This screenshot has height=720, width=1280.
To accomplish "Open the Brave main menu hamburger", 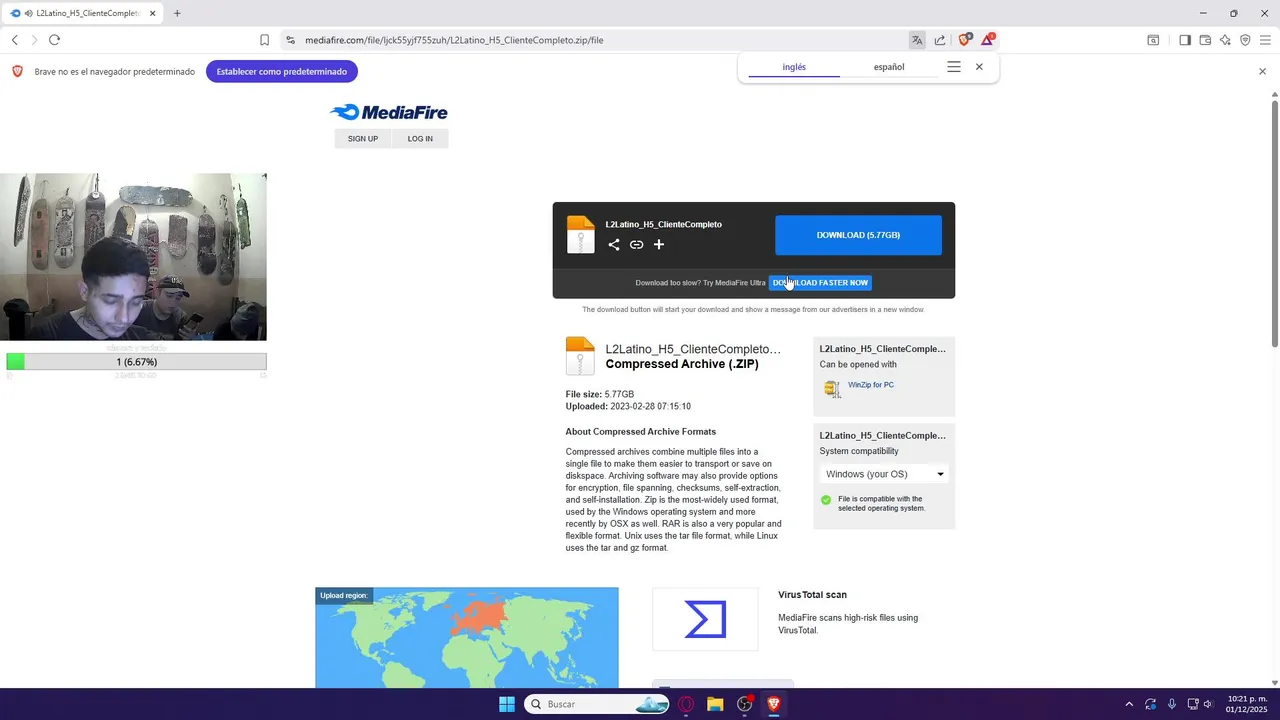I will tap(1266, 40).
